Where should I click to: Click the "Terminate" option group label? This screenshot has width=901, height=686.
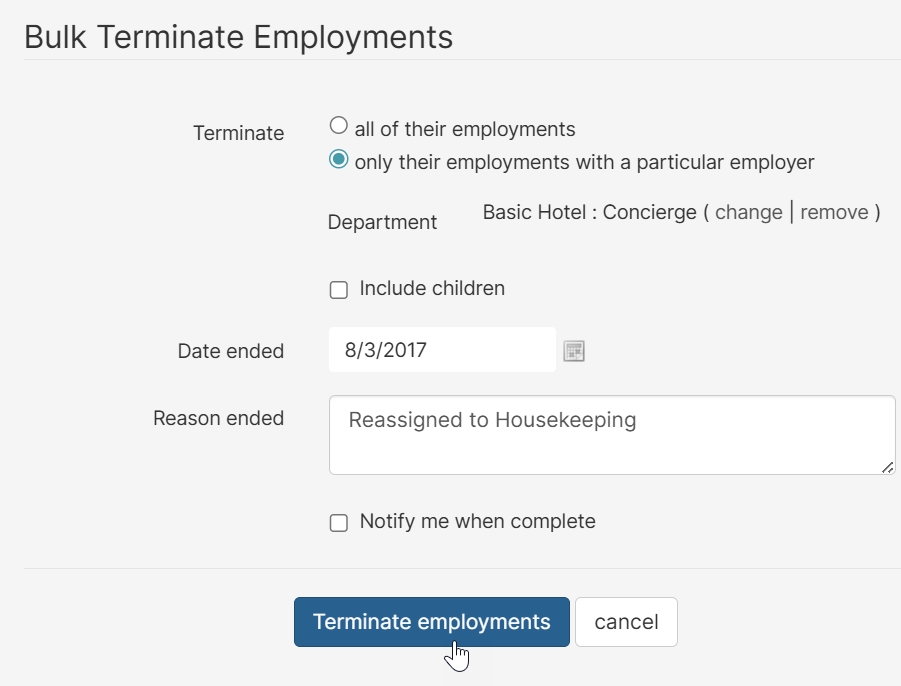pos(238,133)
